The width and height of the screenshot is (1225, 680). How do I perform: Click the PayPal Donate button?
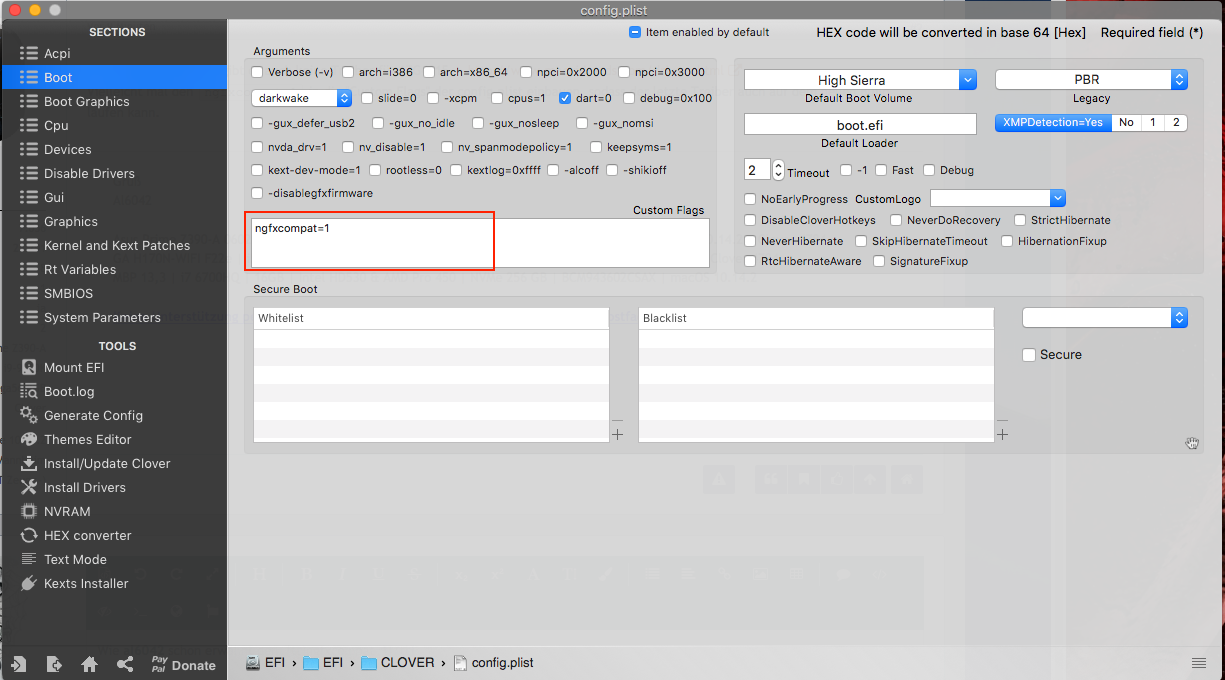[x=183, y=664]
